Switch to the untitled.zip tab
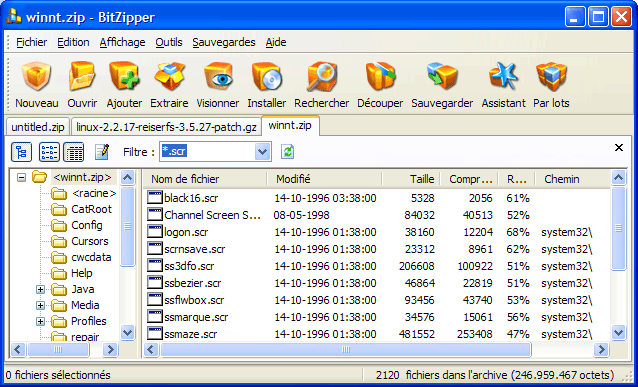 point(38,127)
